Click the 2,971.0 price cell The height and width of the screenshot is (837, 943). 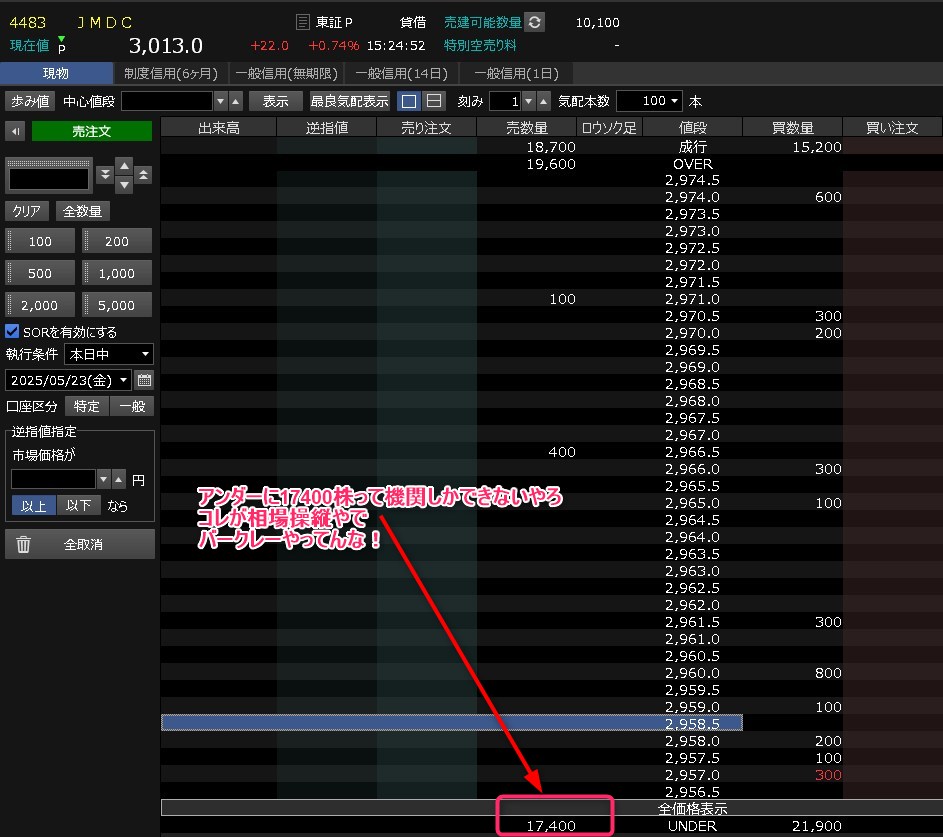click(693, 299)
